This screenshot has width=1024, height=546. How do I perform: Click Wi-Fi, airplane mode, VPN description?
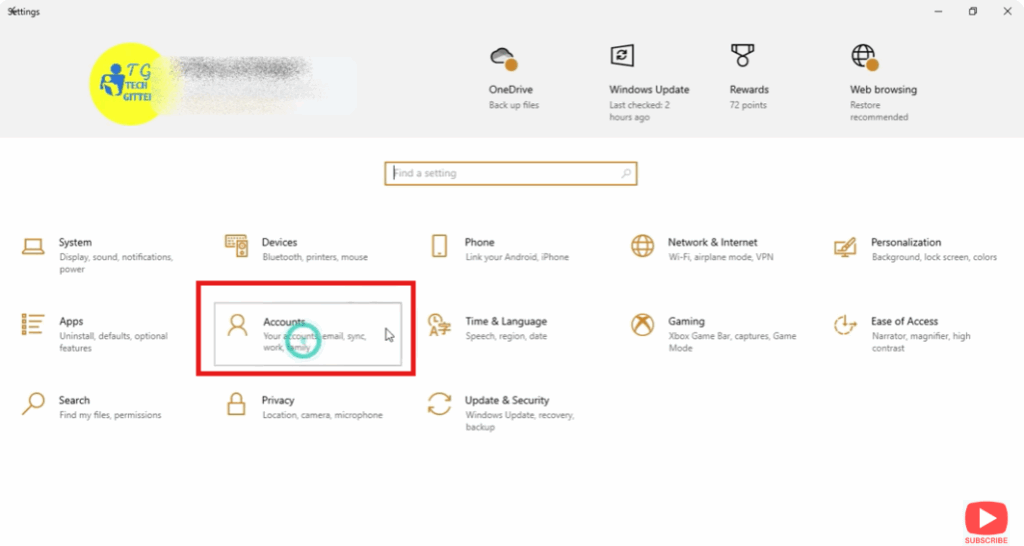tap(721, 257)
